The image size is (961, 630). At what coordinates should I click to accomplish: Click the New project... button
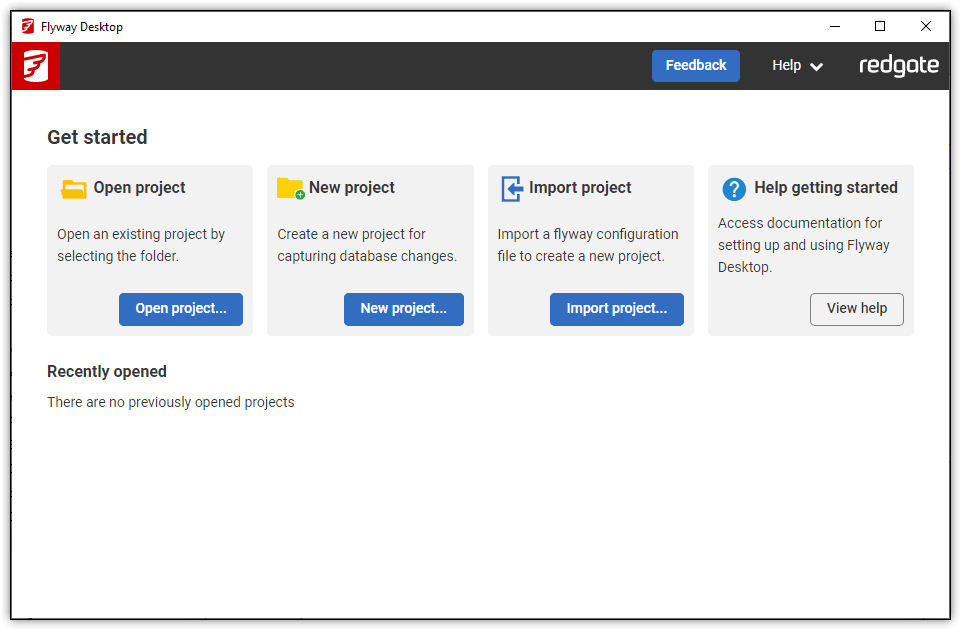coord(403,309)
